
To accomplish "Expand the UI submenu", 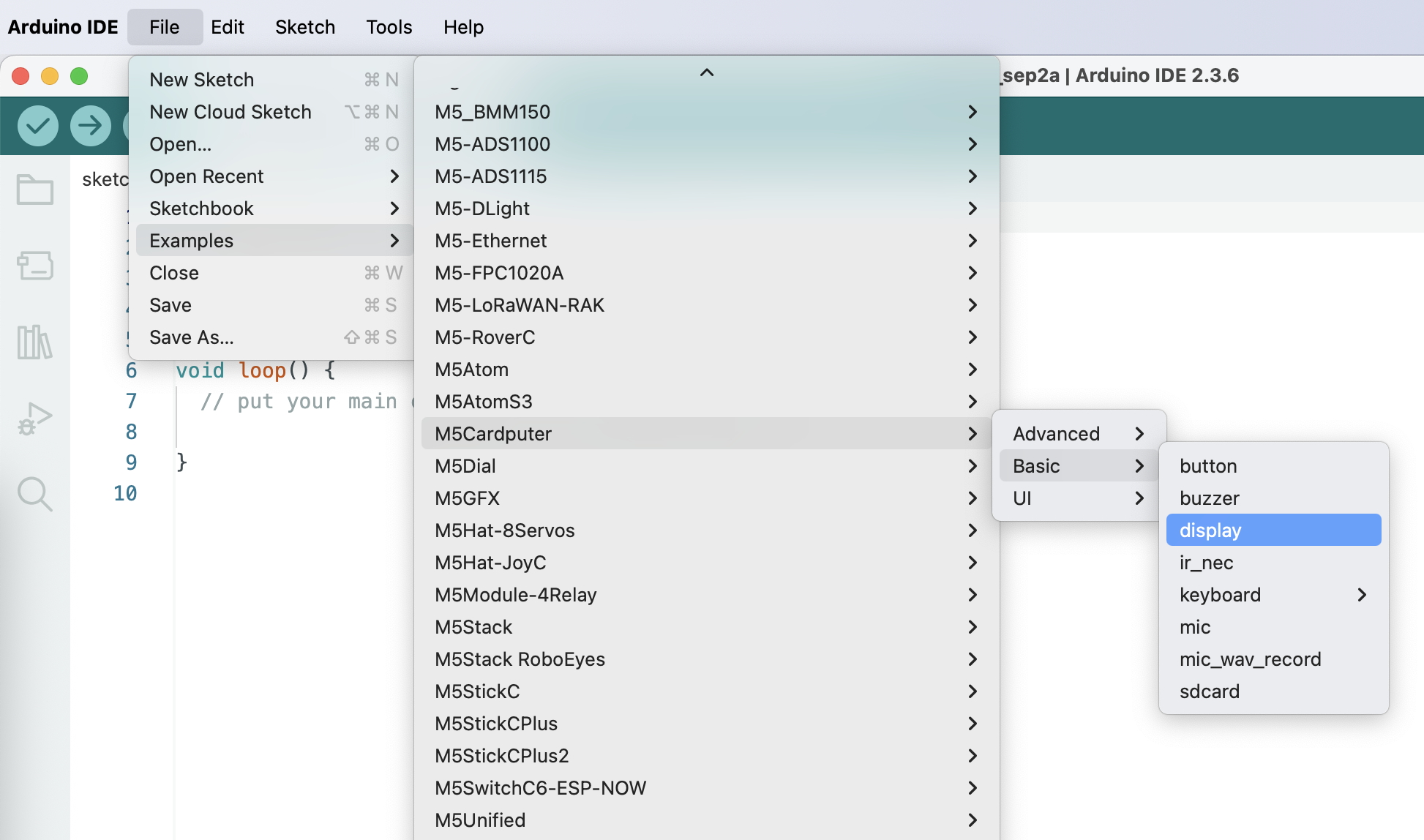I will point(1079,498).
